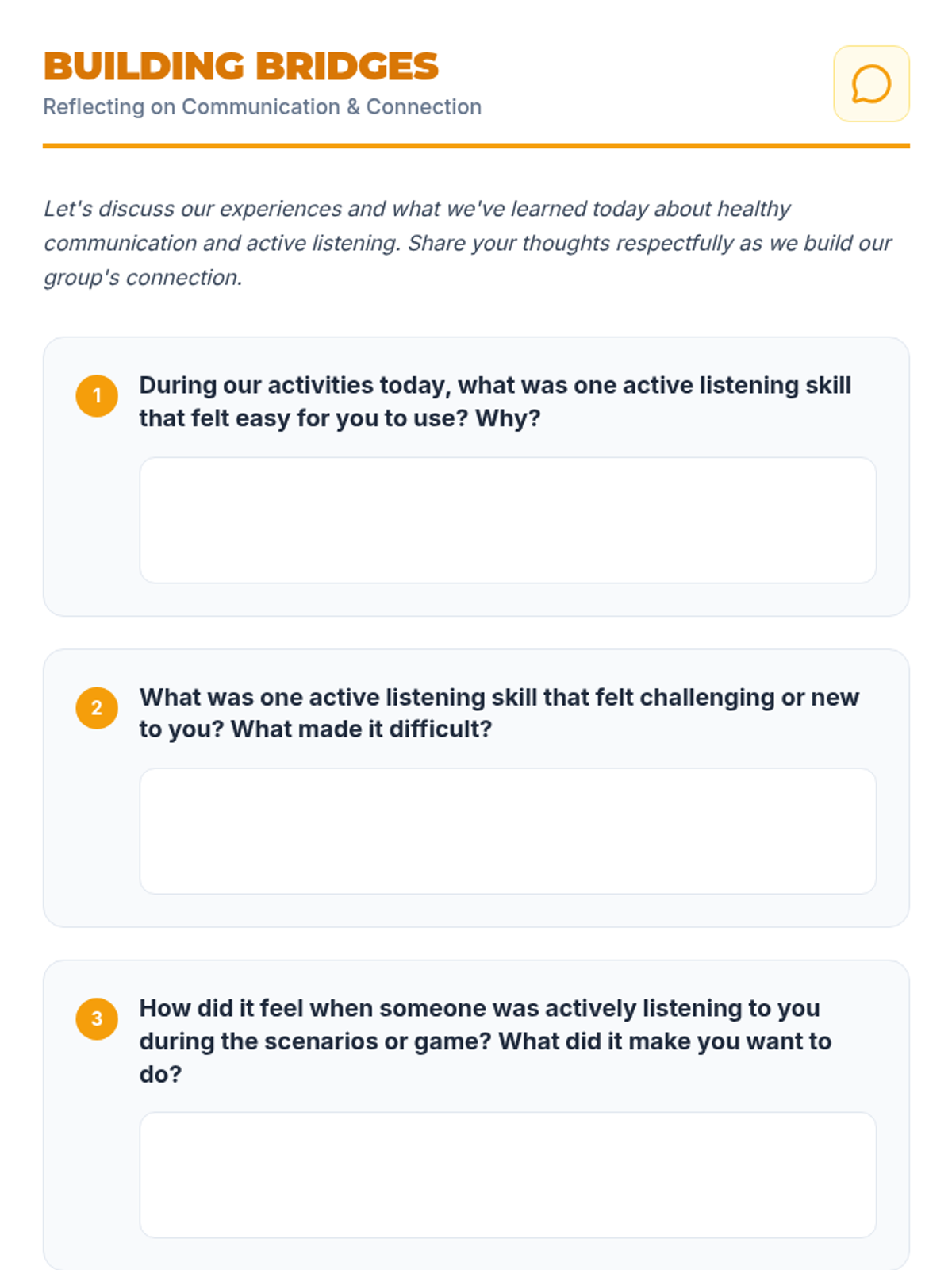The height and width of the screenshot is (1270, 952).
Task: Click "group's connection." at end of intro
Action: point(143,278)
